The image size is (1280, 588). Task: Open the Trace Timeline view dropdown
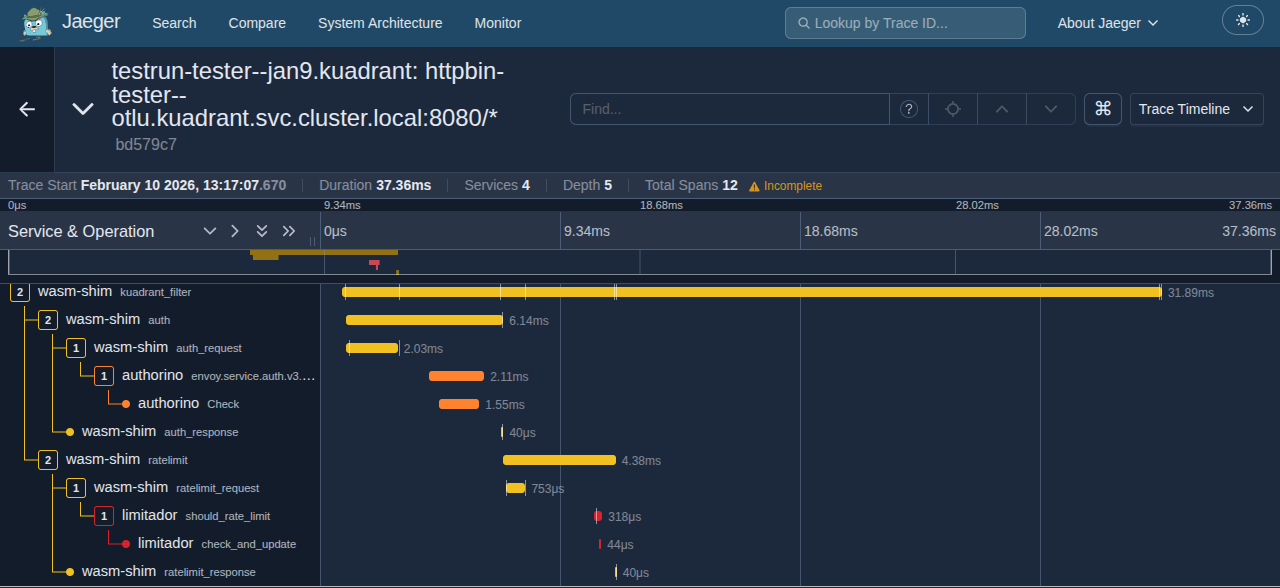(x=1196, y=109)
